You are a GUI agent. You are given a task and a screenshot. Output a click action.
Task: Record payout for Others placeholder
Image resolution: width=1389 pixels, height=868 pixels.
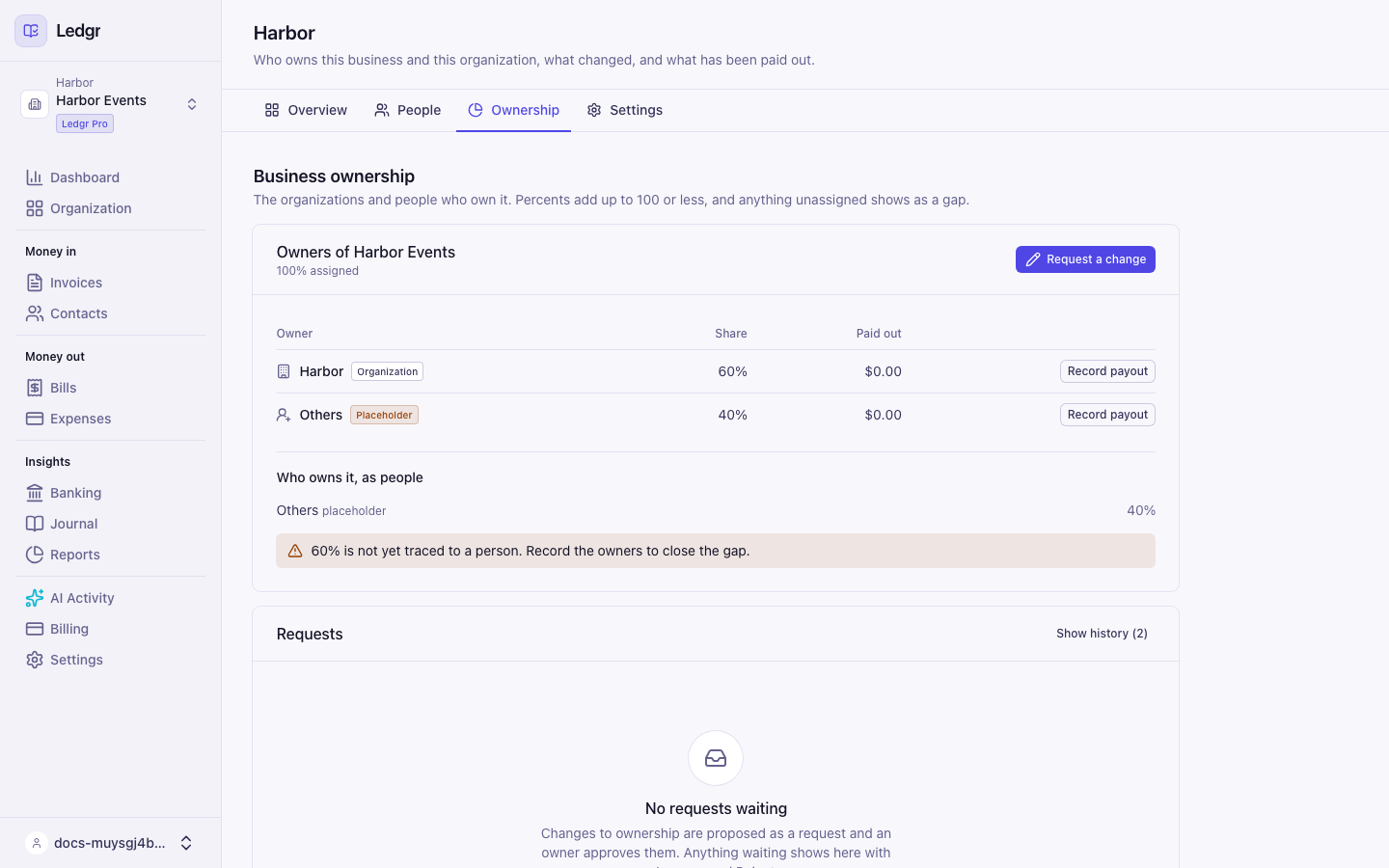point(1107,415)
